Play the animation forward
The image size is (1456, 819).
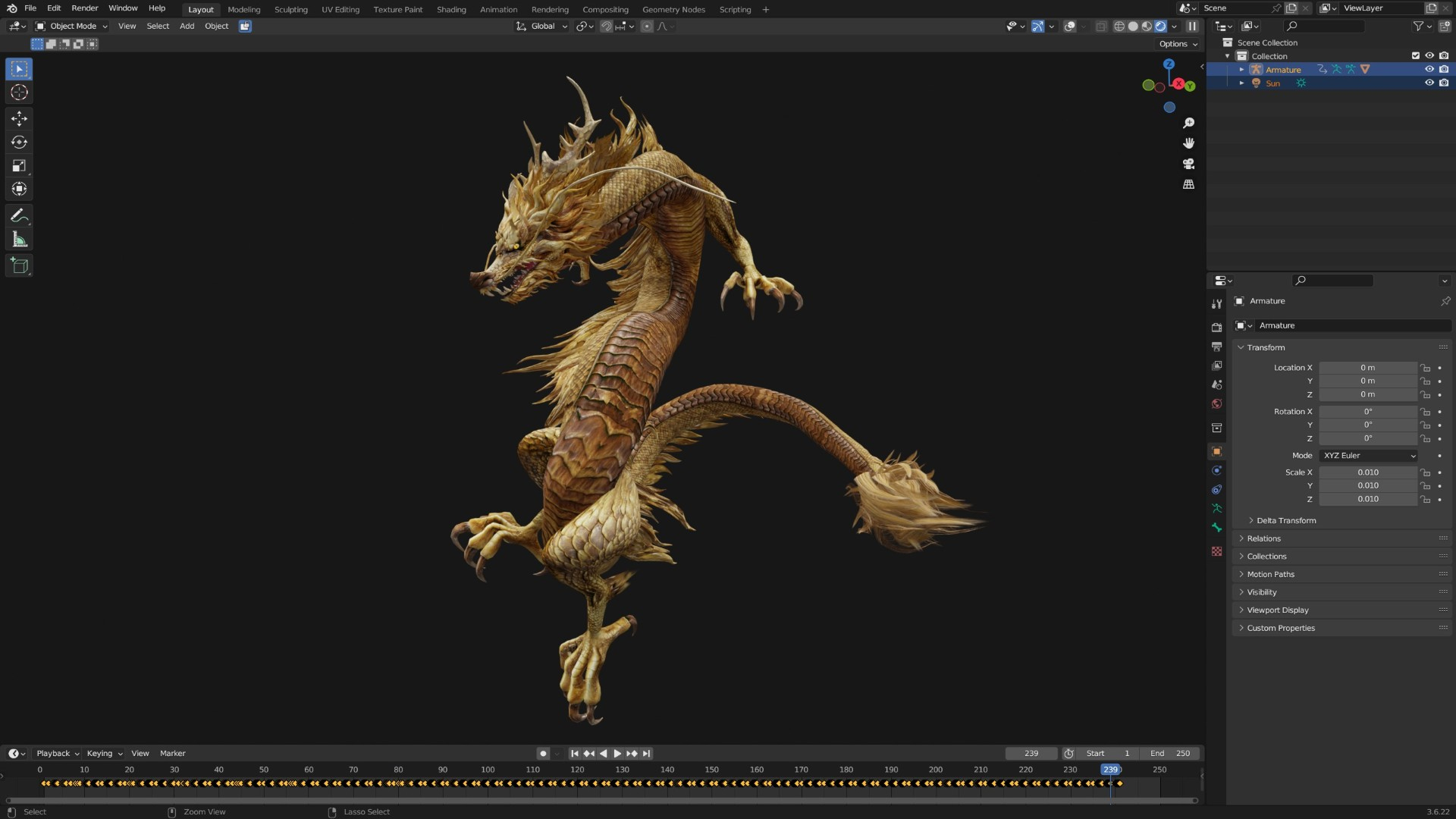coord(617,753)
